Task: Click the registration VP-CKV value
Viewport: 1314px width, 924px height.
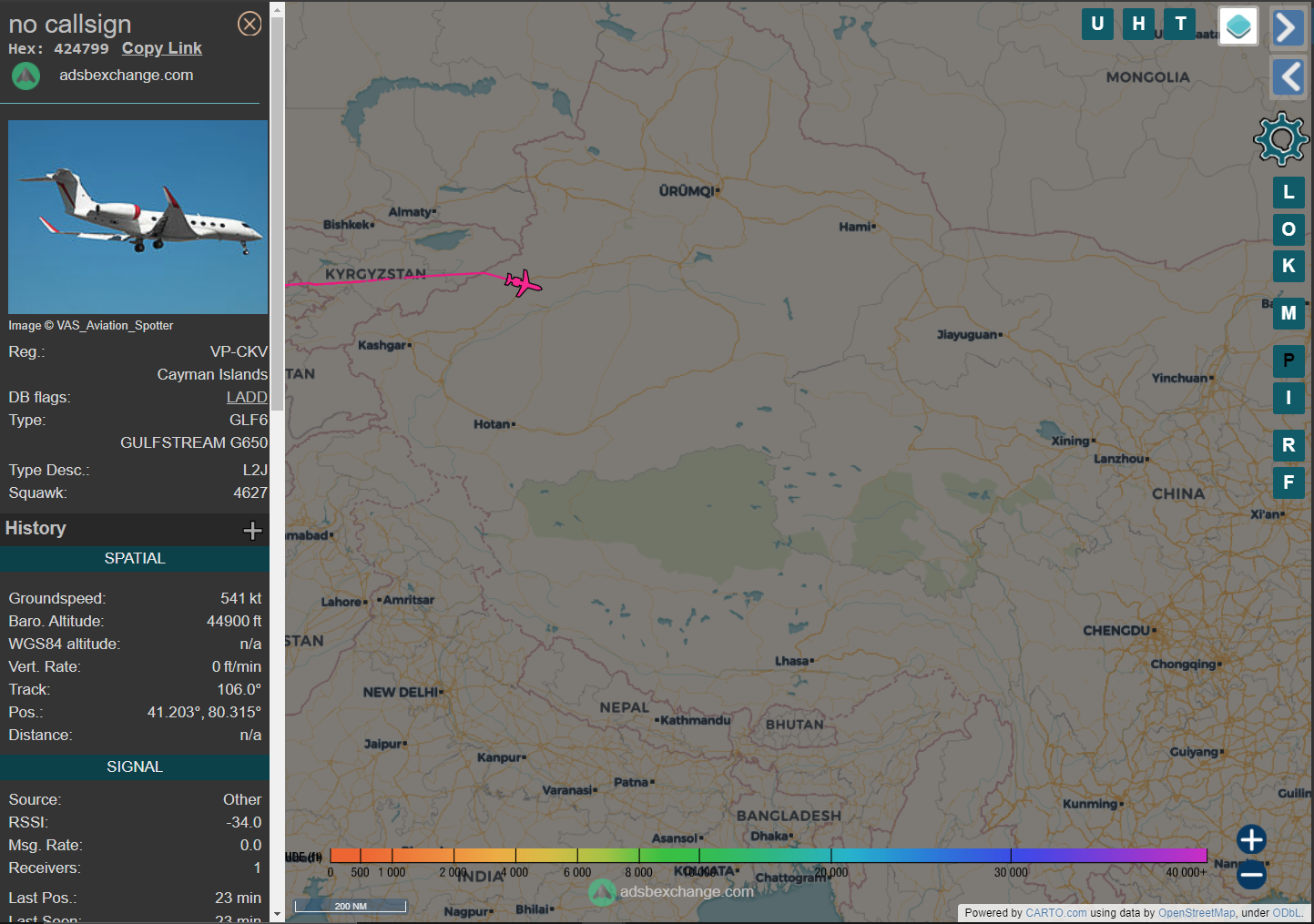Action: (x=239, y=351)
